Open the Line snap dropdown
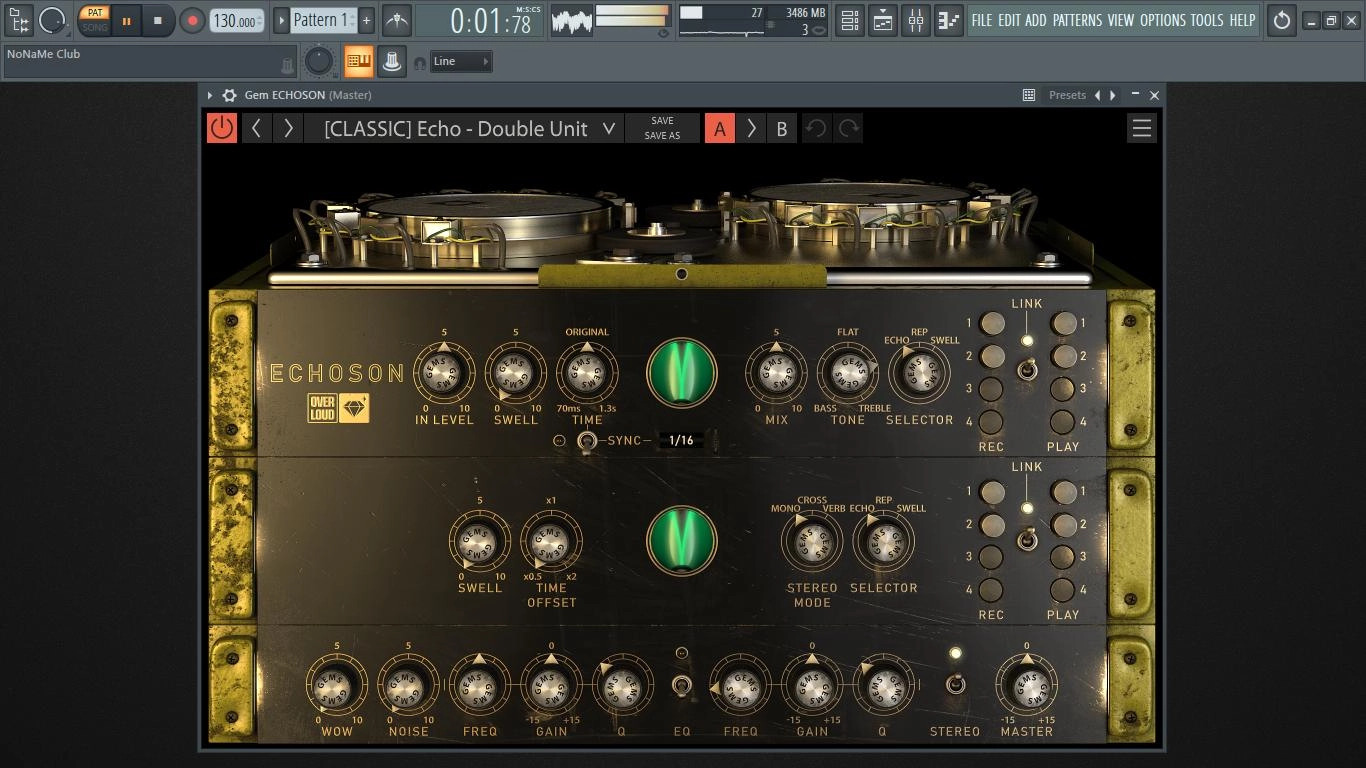This screenshot has width=1366, height=768. coord(461,62)
